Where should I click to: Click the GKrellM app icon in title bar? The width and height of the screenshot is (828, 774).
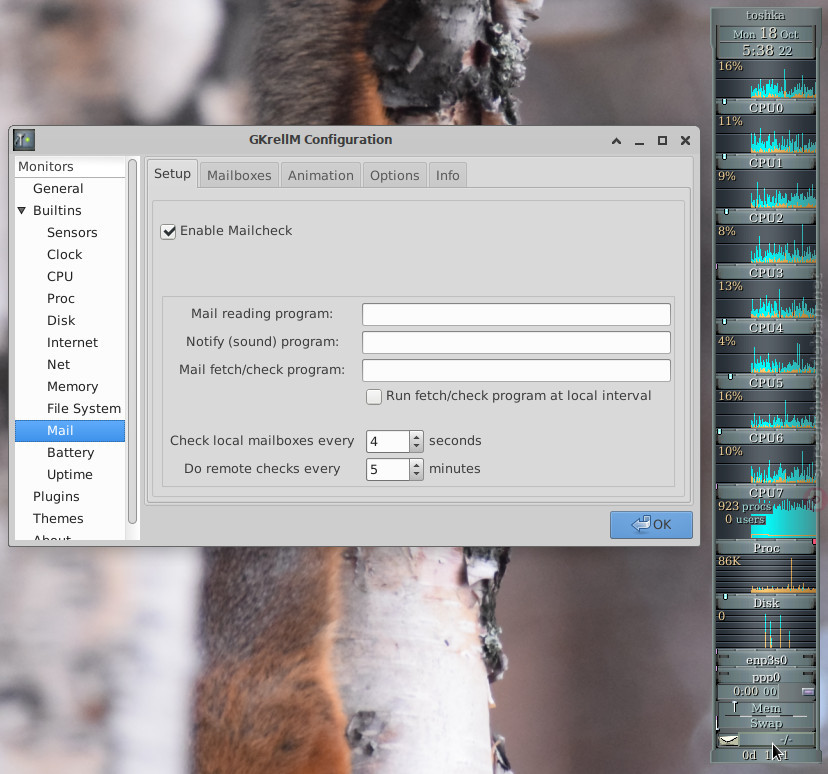24,140
